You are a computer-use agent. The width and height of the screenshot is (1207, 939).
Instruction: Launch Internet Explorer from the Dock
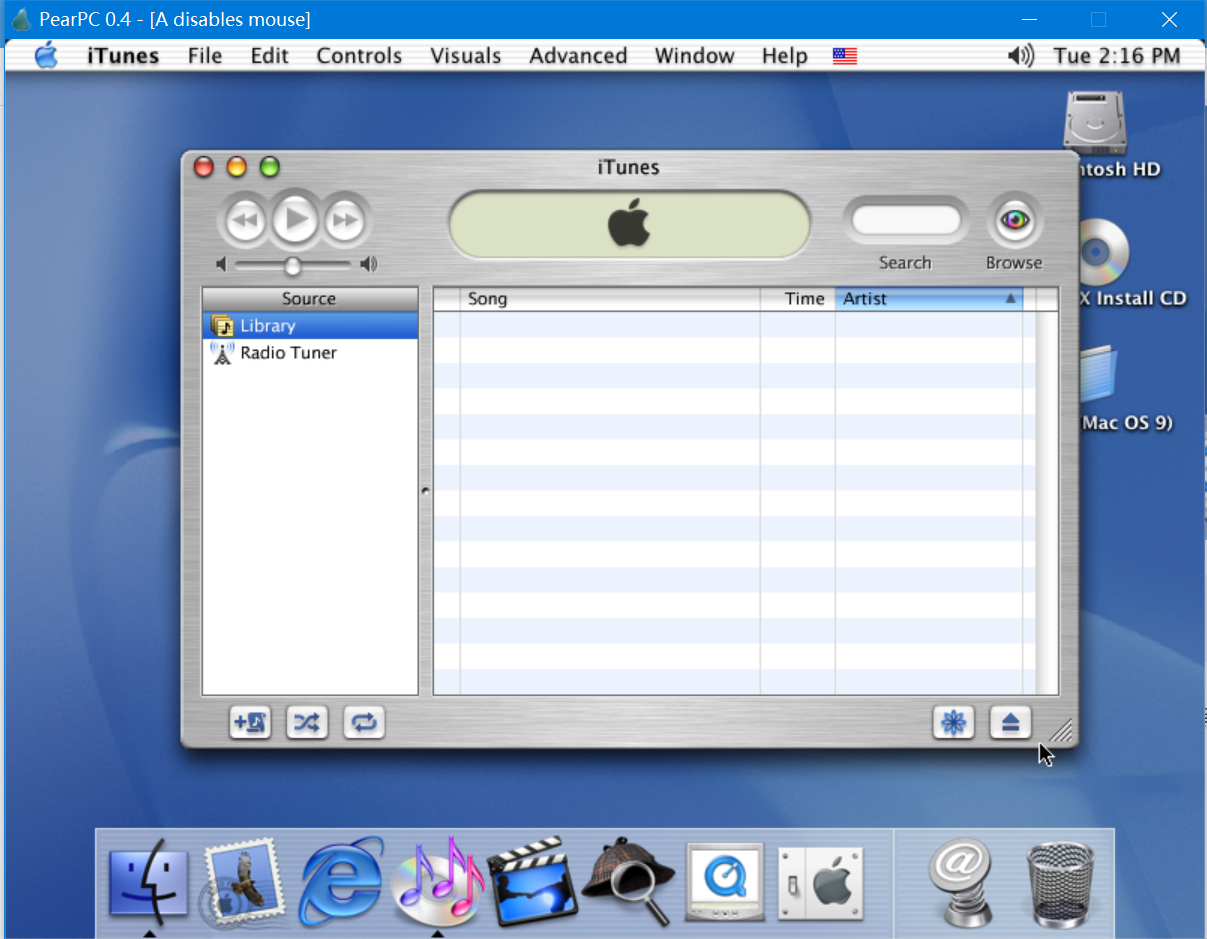(339, 881)
